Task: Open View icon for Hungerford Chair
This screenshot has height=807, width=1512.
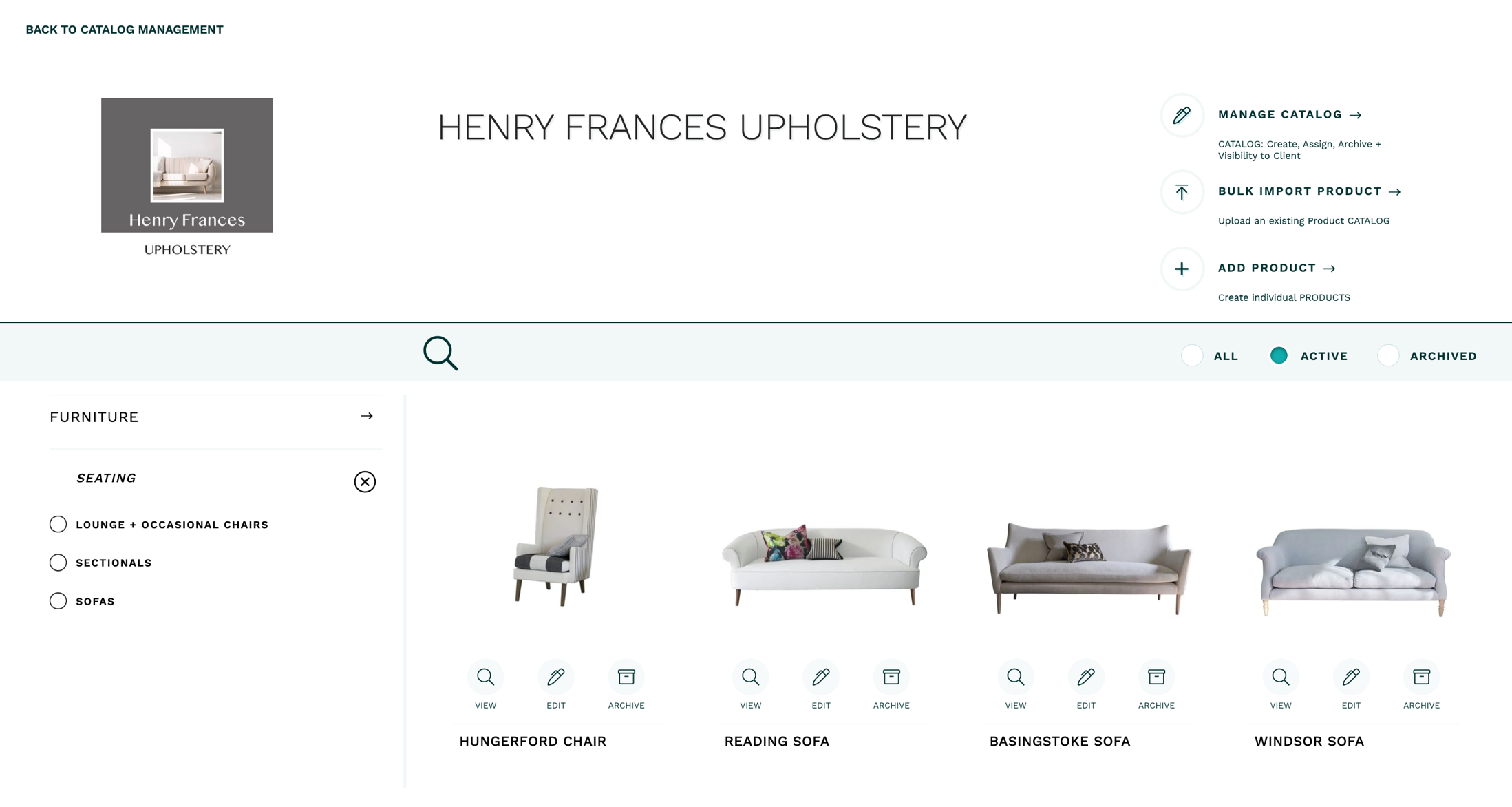Action: (486, 677)
